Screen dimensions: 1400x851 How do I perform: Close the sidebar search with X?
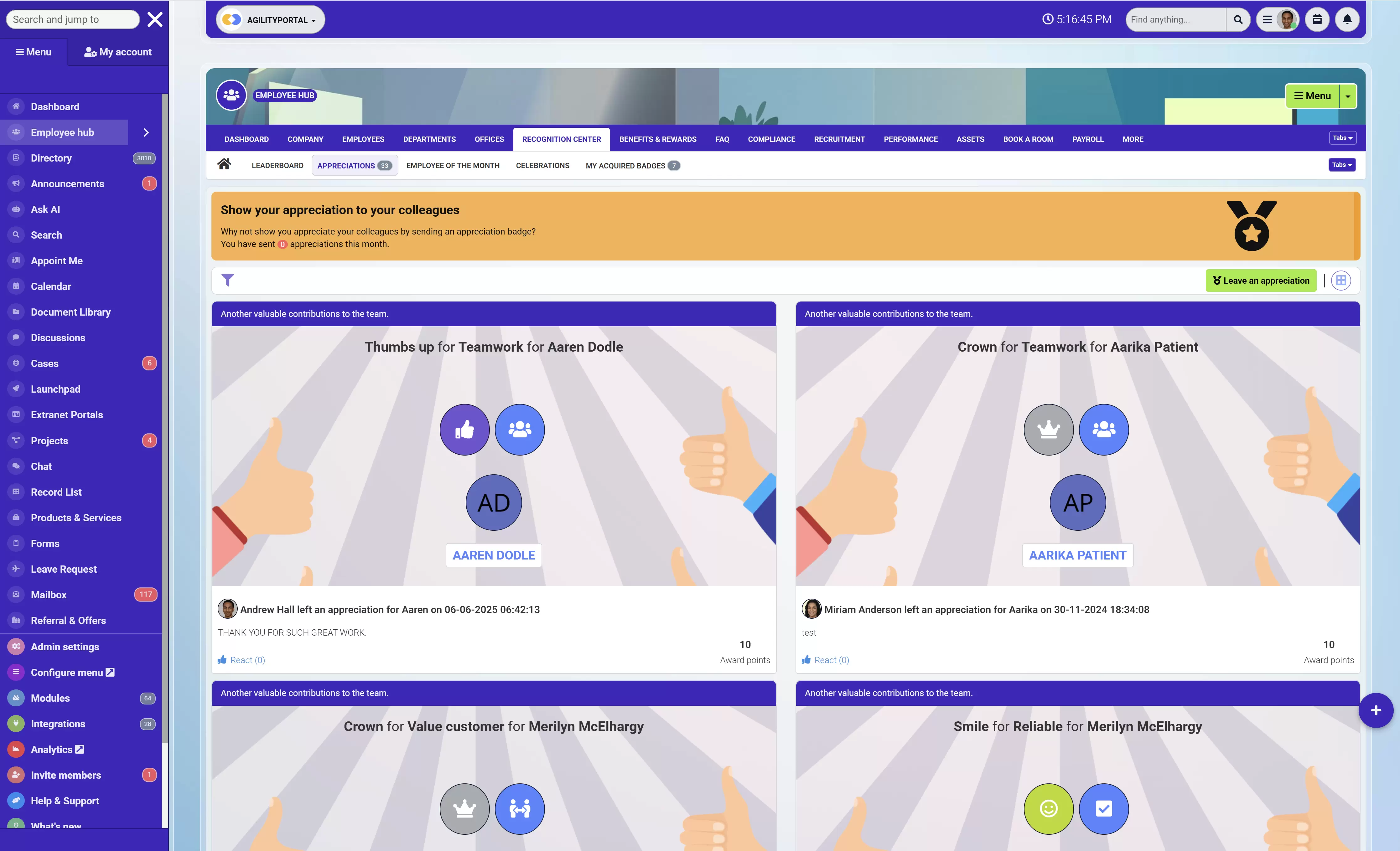point(154,19)
